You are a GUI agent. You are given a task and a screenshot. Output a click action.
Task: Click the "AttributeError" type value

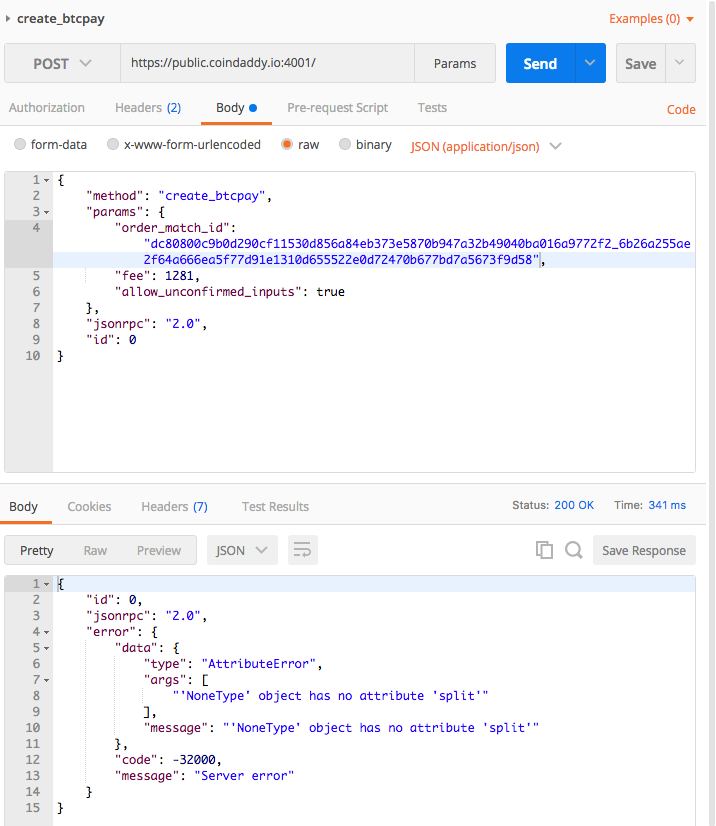pos(258,664)
